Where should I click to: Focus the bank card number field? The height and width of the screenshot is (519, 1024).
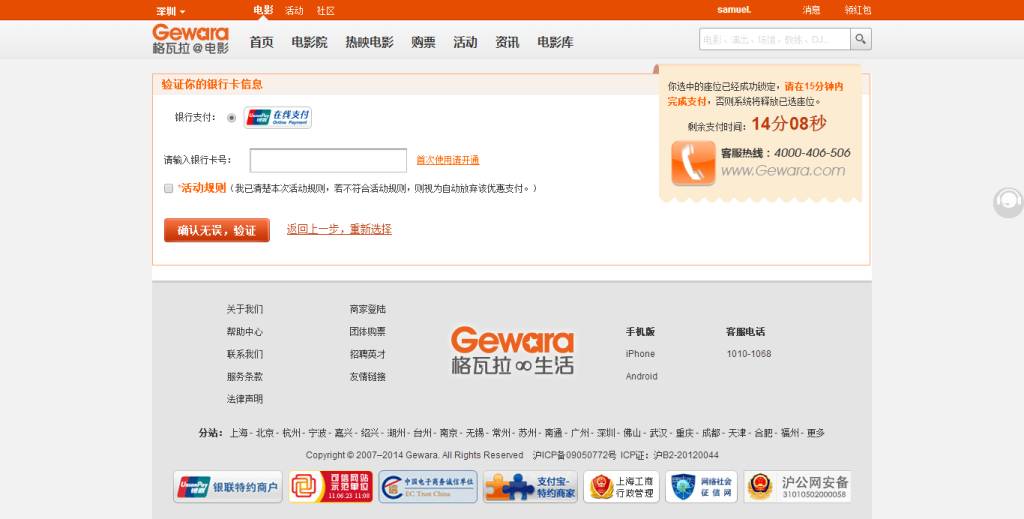[x=328, y=160]
